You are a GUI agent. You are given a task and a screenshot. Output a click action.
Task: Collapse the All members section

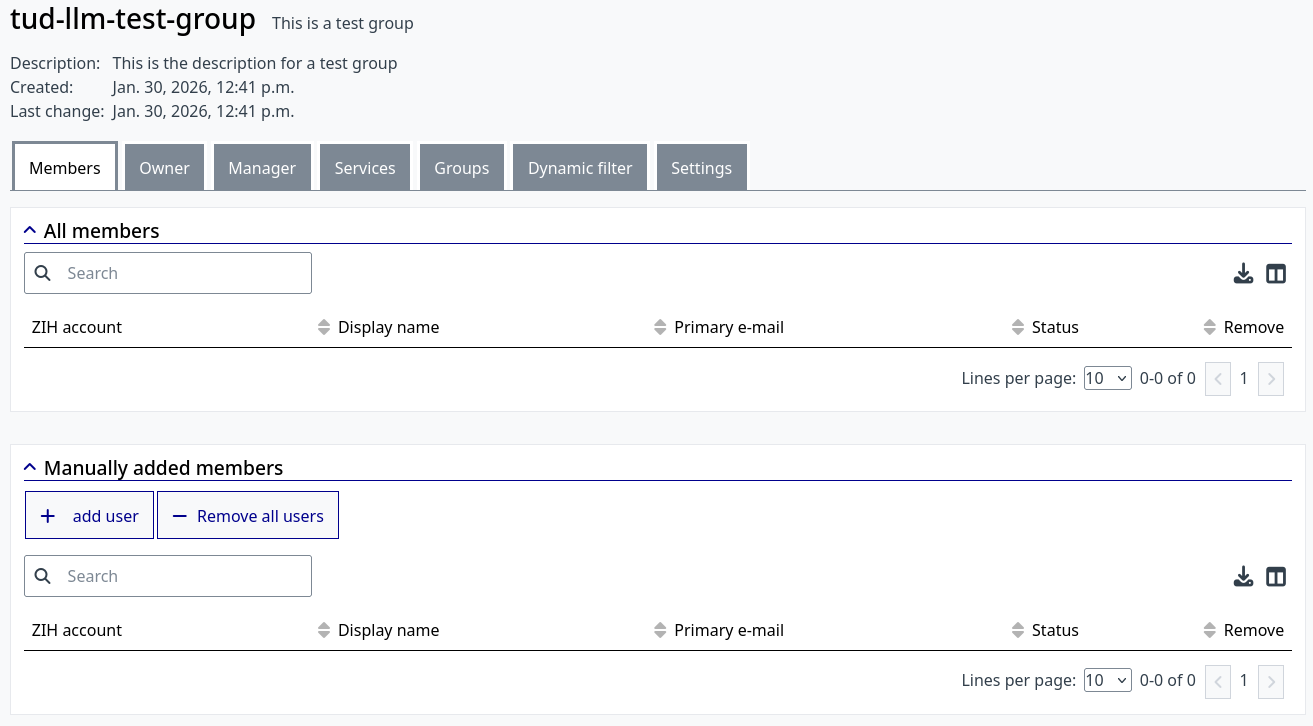pyautogui.click(x=30, y=230)
